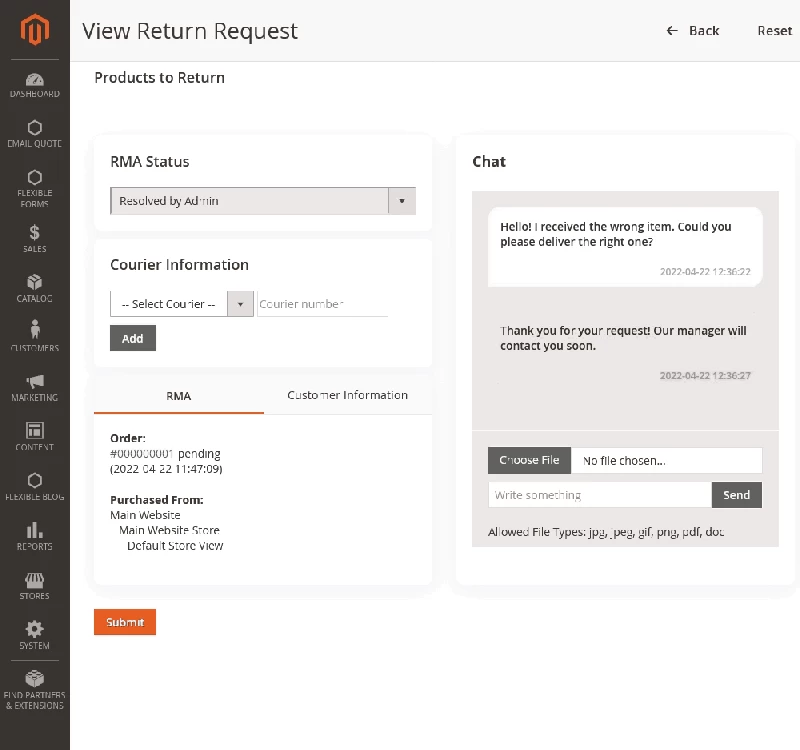Open the Reports bar chart icon
The width and height of the screenshot is (800, 750).
[35, 530]
